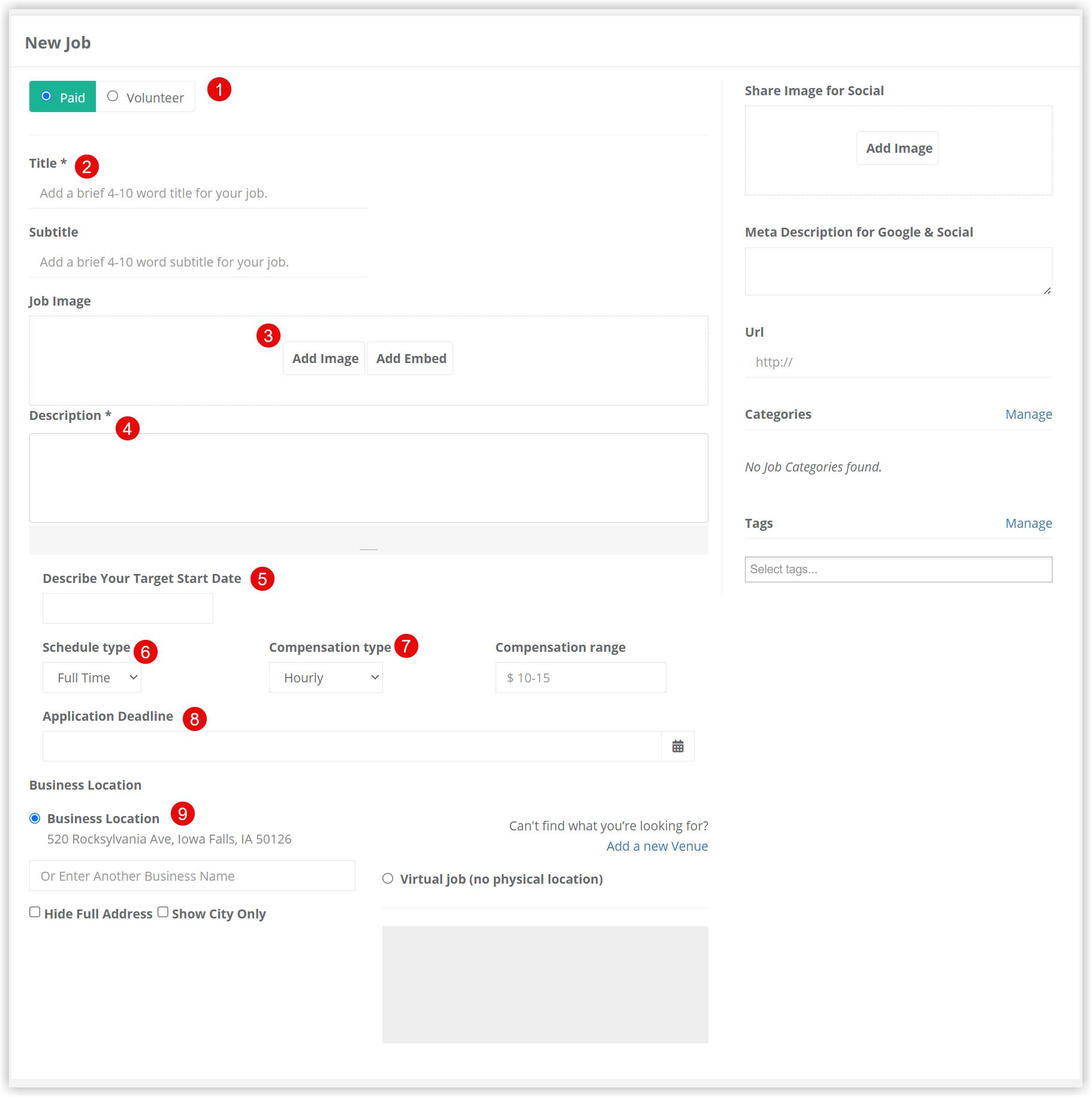Choose the Virtual job radio button
This screenshot has height=1097, width=1092.
(388, 879)
